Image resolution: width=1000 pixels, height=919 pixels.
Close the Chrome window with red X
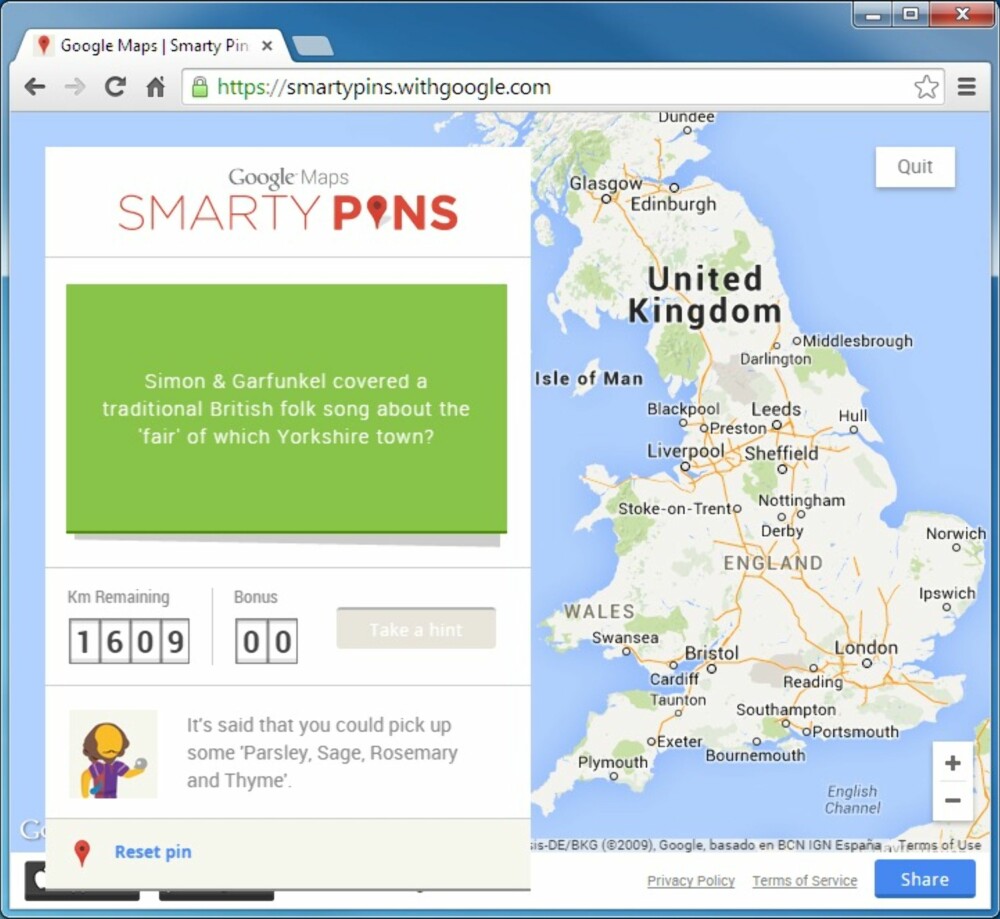click(962, 14)
